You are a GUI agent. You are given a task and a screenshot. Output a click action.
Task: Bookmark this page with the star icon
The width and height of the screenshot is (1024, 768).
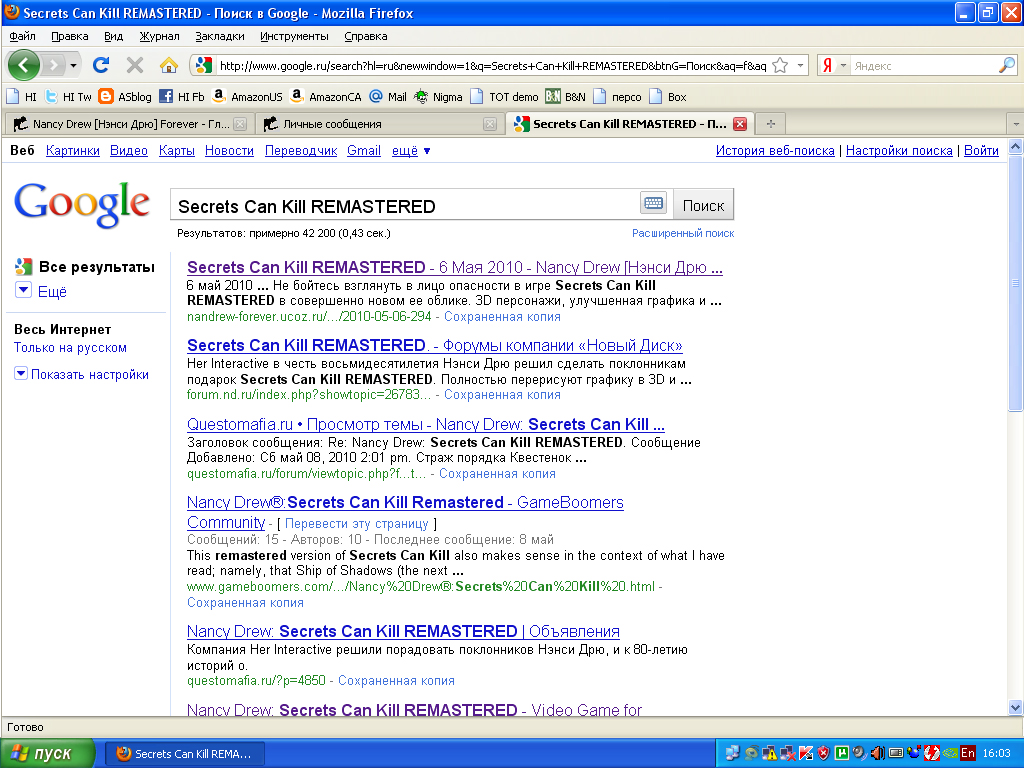(780, 65)
